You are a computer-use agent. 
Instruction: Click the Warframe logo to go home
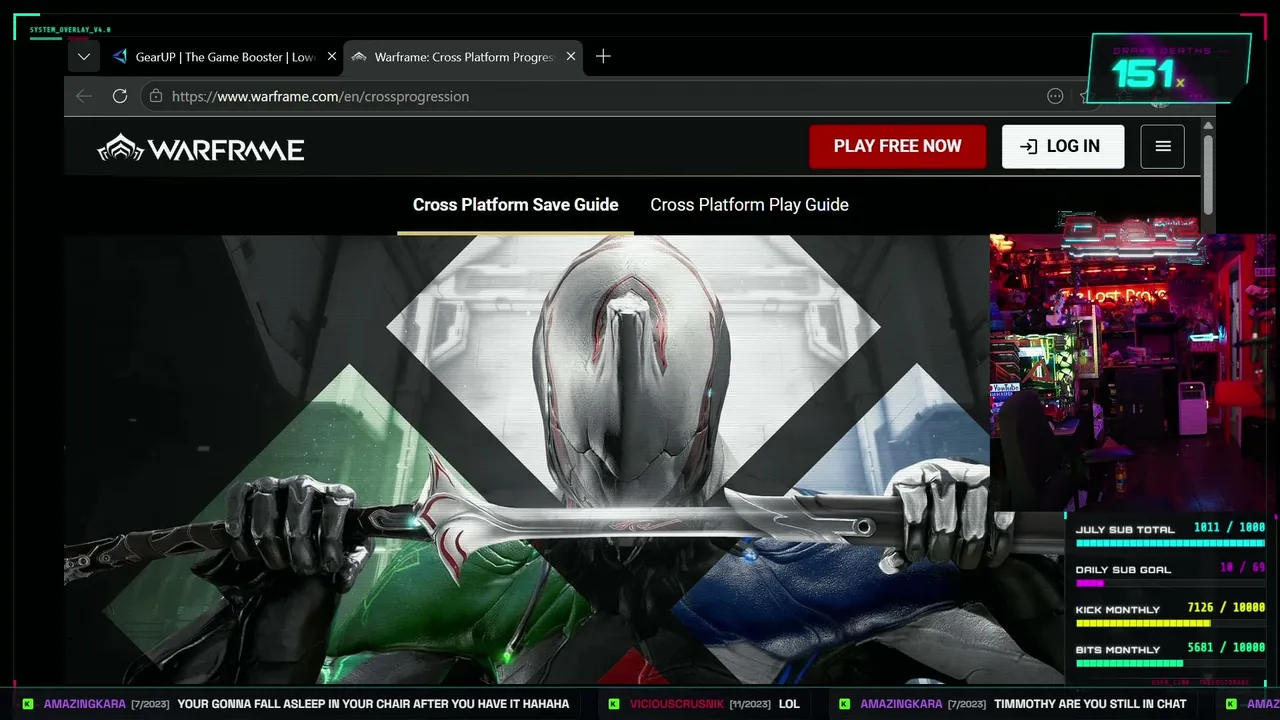tap(201, 149)
